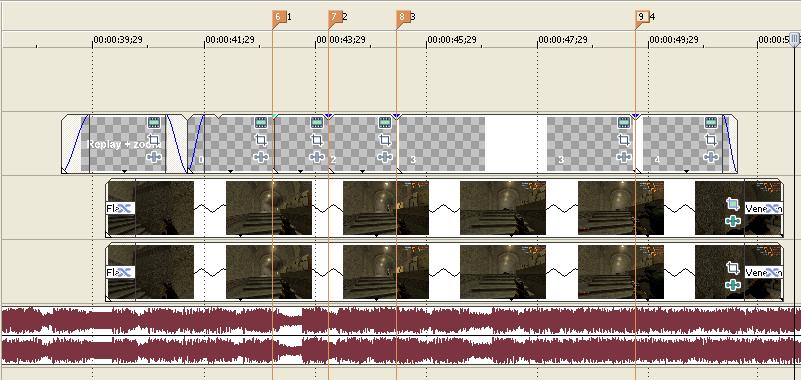Open Pan/Crop on 'Replay + zoom' event
This screenshot has height=380, width=801.
154,140
